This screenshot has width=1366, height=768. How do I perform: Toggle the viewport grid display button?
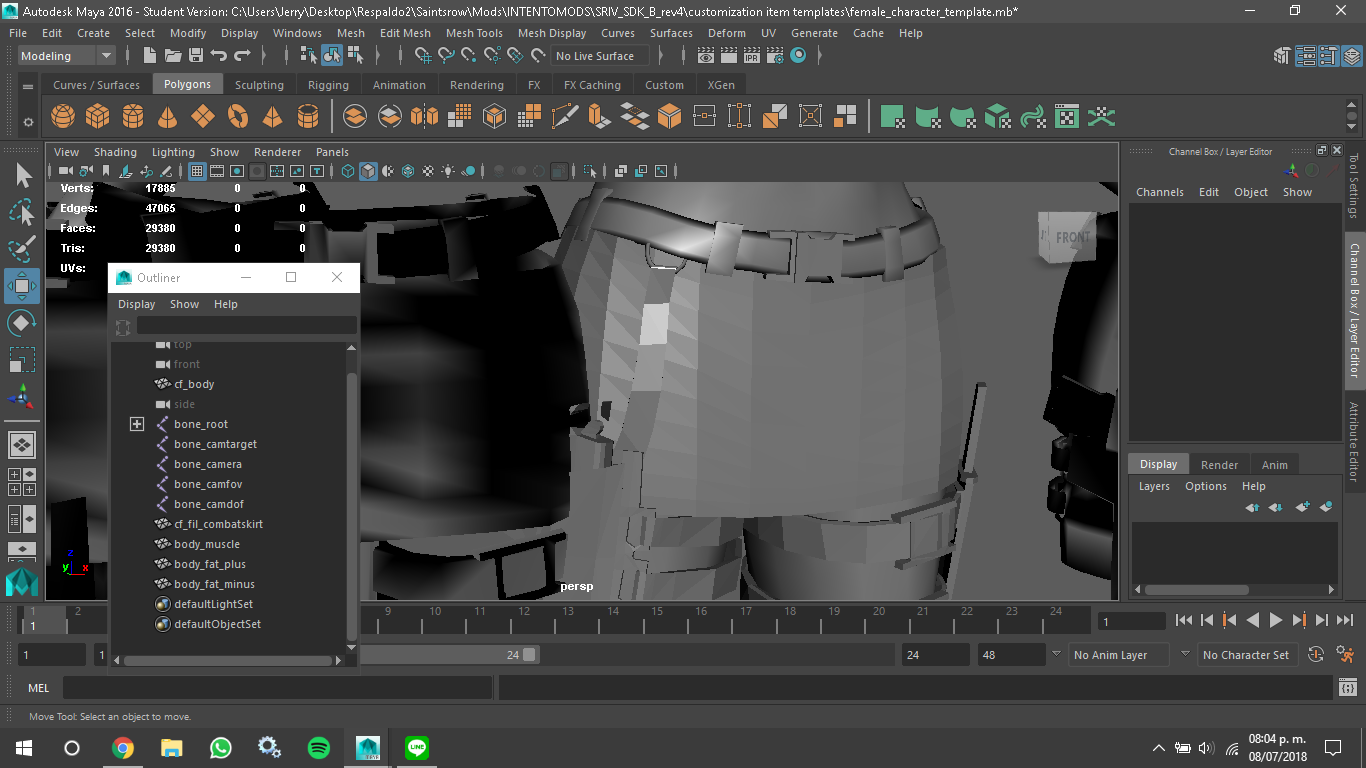[x=197, y=172]
